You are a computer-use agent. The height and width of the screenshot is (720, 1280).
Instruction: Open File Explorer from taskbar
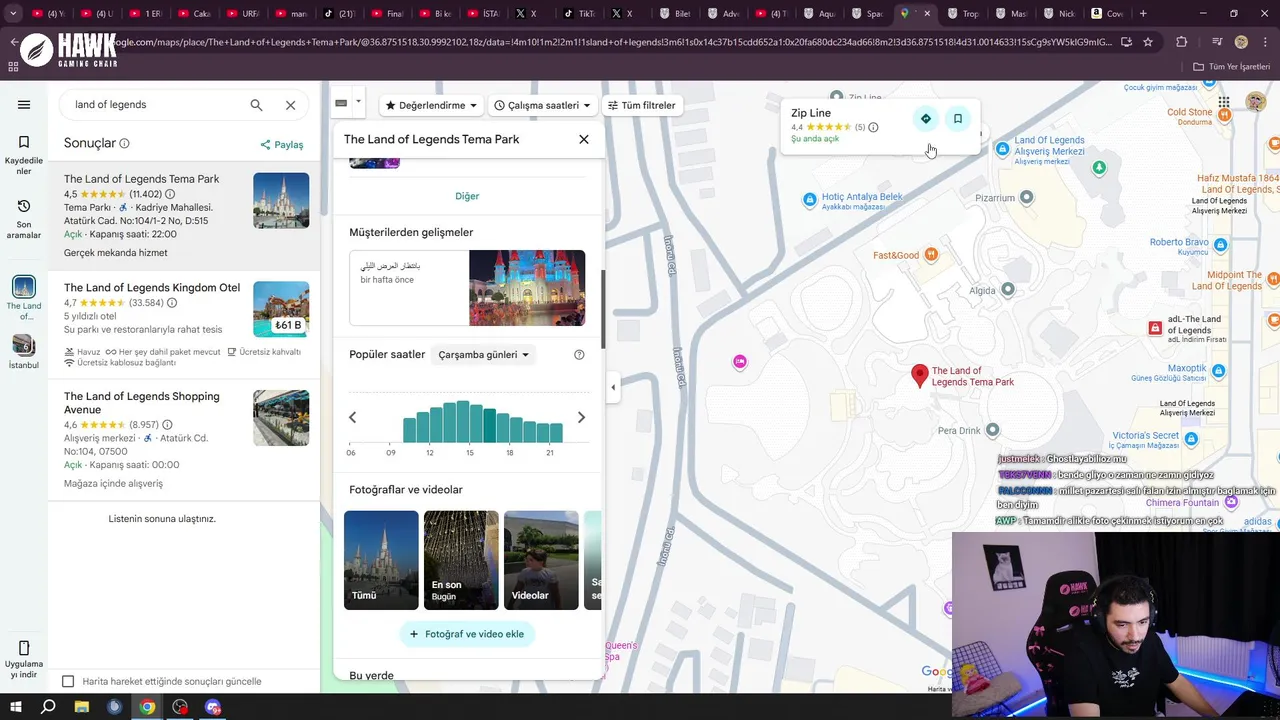pos(81,707)
